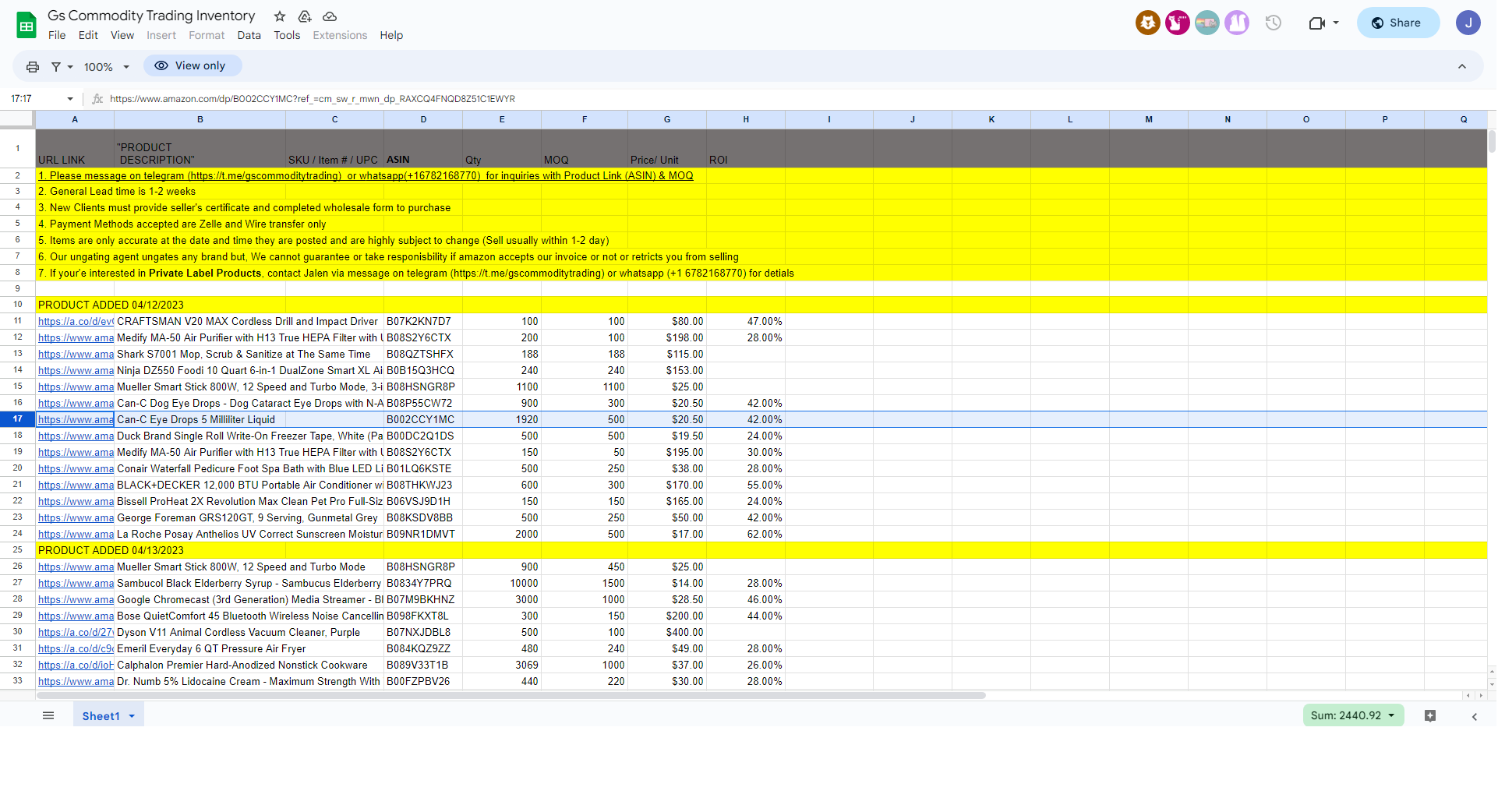Open the 100% zoom dropdown
Viewport: 1498px width, 812px height.
click(107, 67)
